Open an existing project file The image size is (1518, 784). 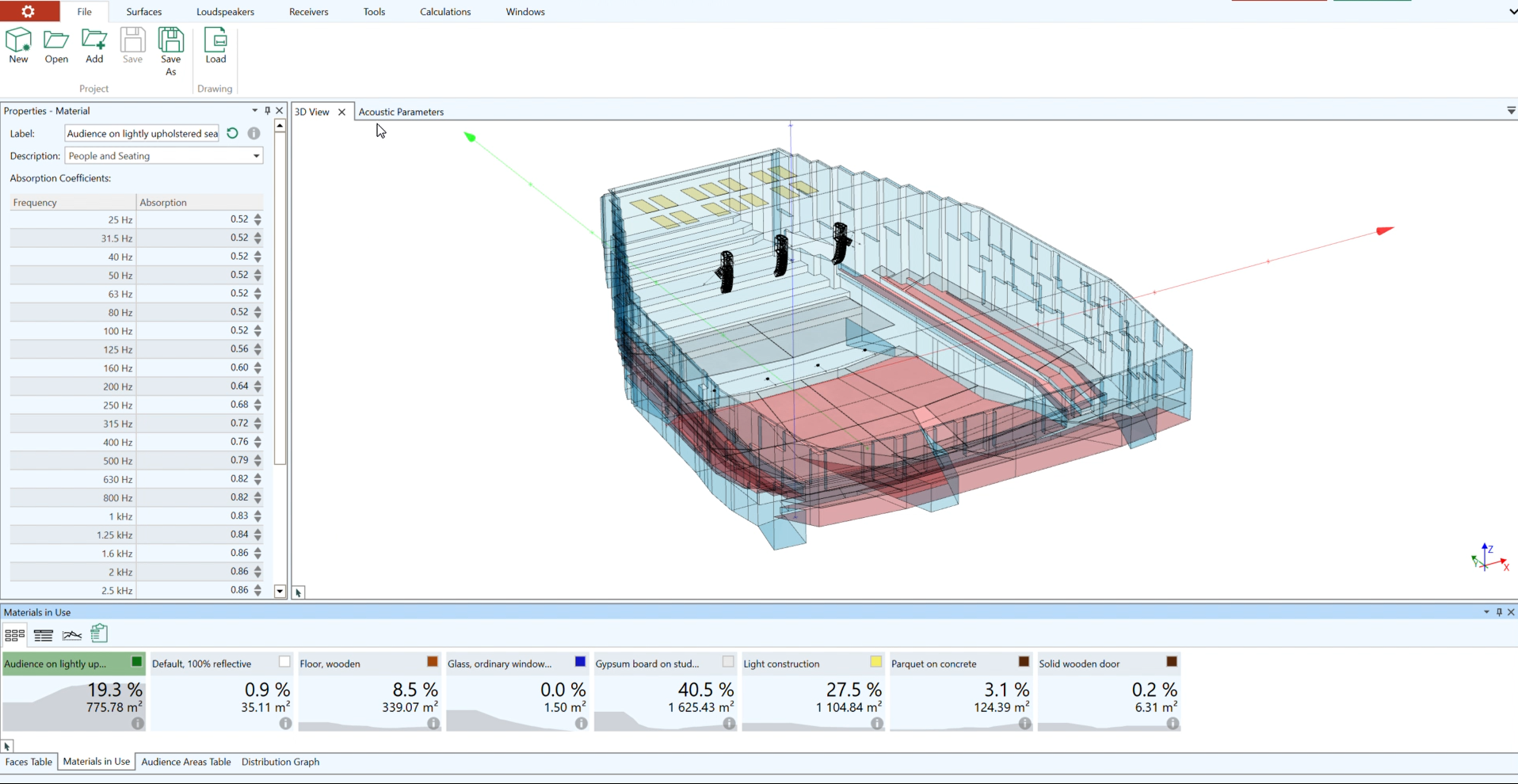click(x=55, y=44)
